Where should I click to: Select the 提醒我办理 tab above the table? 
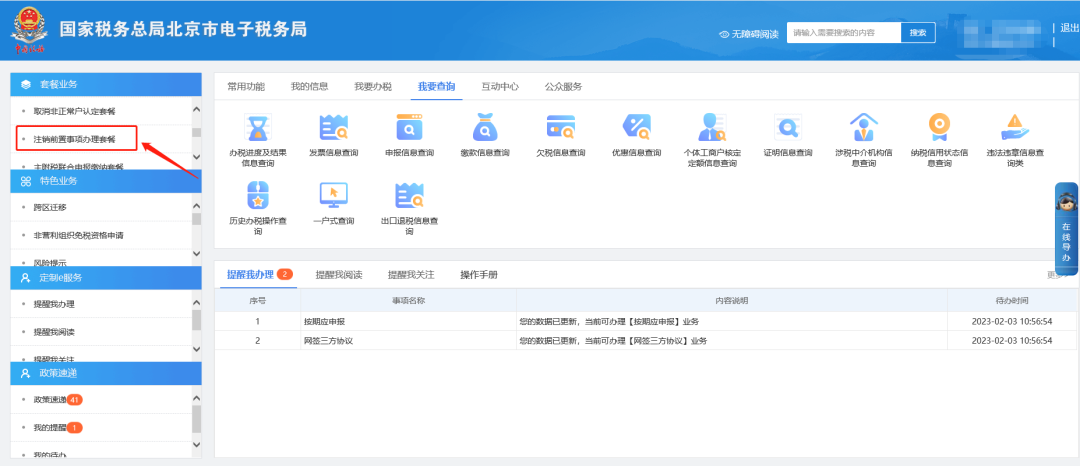[251, 275]
